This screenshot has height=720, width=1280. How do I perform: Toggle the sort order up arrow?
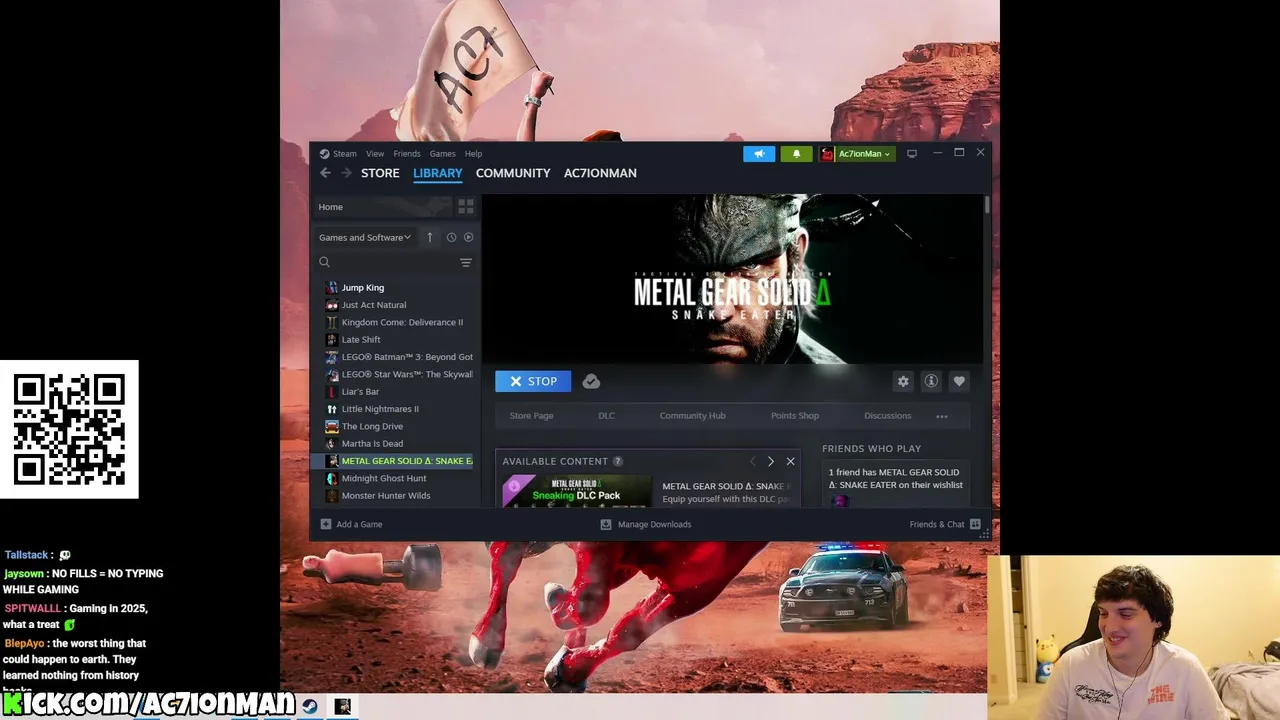430,237
